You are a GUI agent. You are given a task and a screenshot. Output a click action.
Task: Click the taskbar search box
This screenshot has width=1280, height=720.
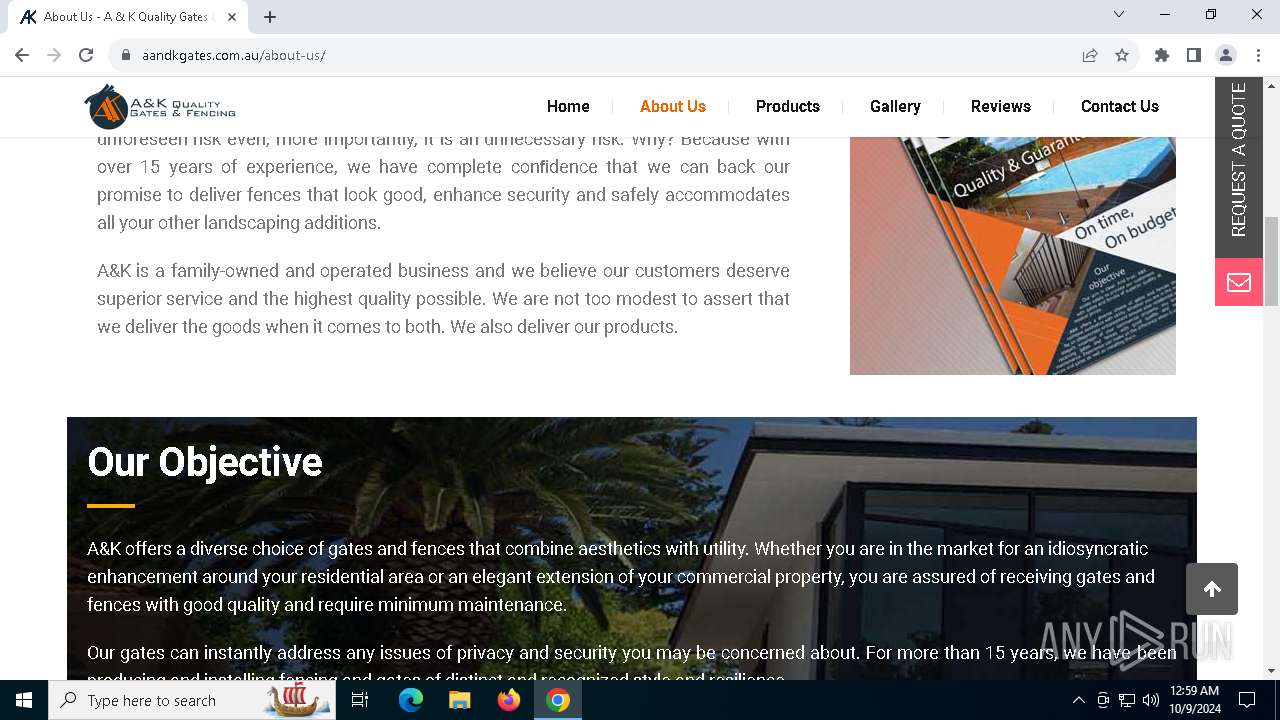[194, 700]
